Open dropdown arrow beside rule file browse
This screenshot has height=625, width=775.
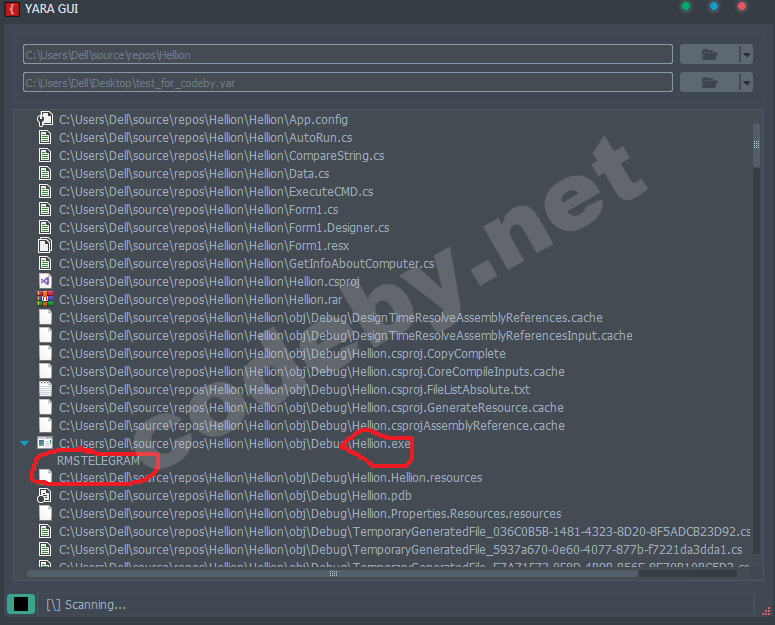point(746,83)
